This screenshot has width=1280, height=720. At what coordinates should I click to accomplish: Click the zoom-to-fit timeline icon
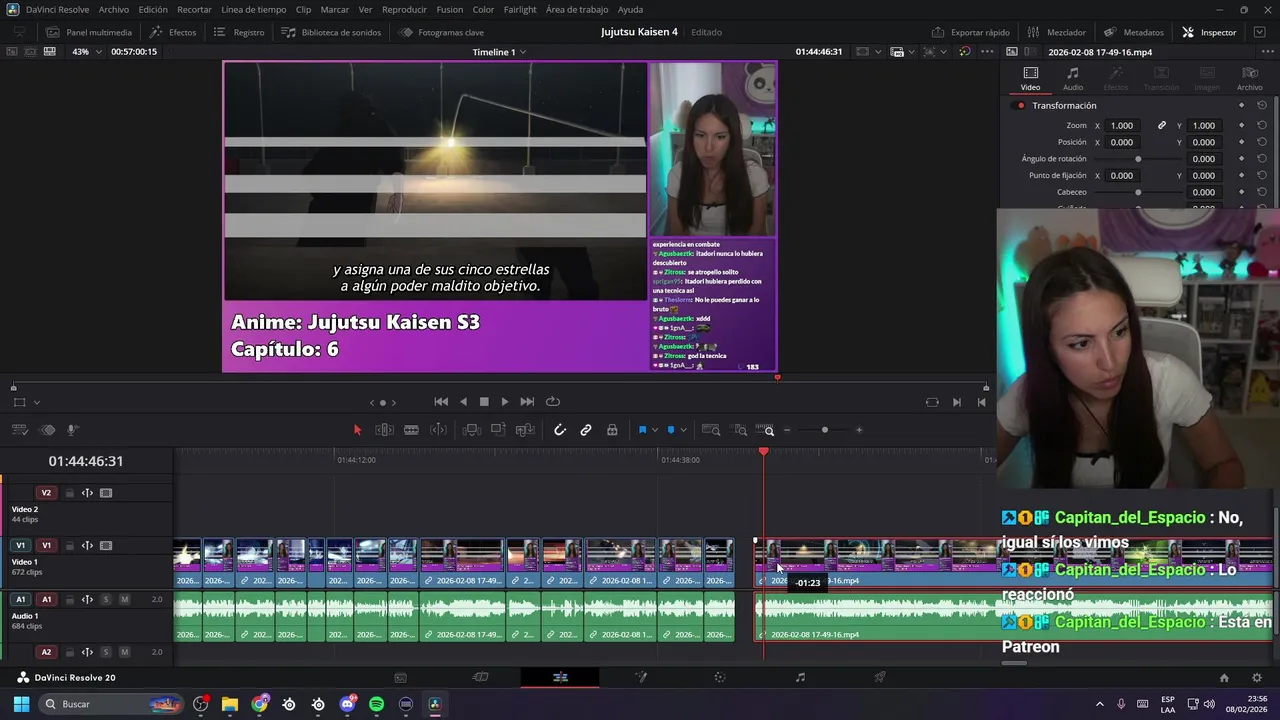point(711,430)
